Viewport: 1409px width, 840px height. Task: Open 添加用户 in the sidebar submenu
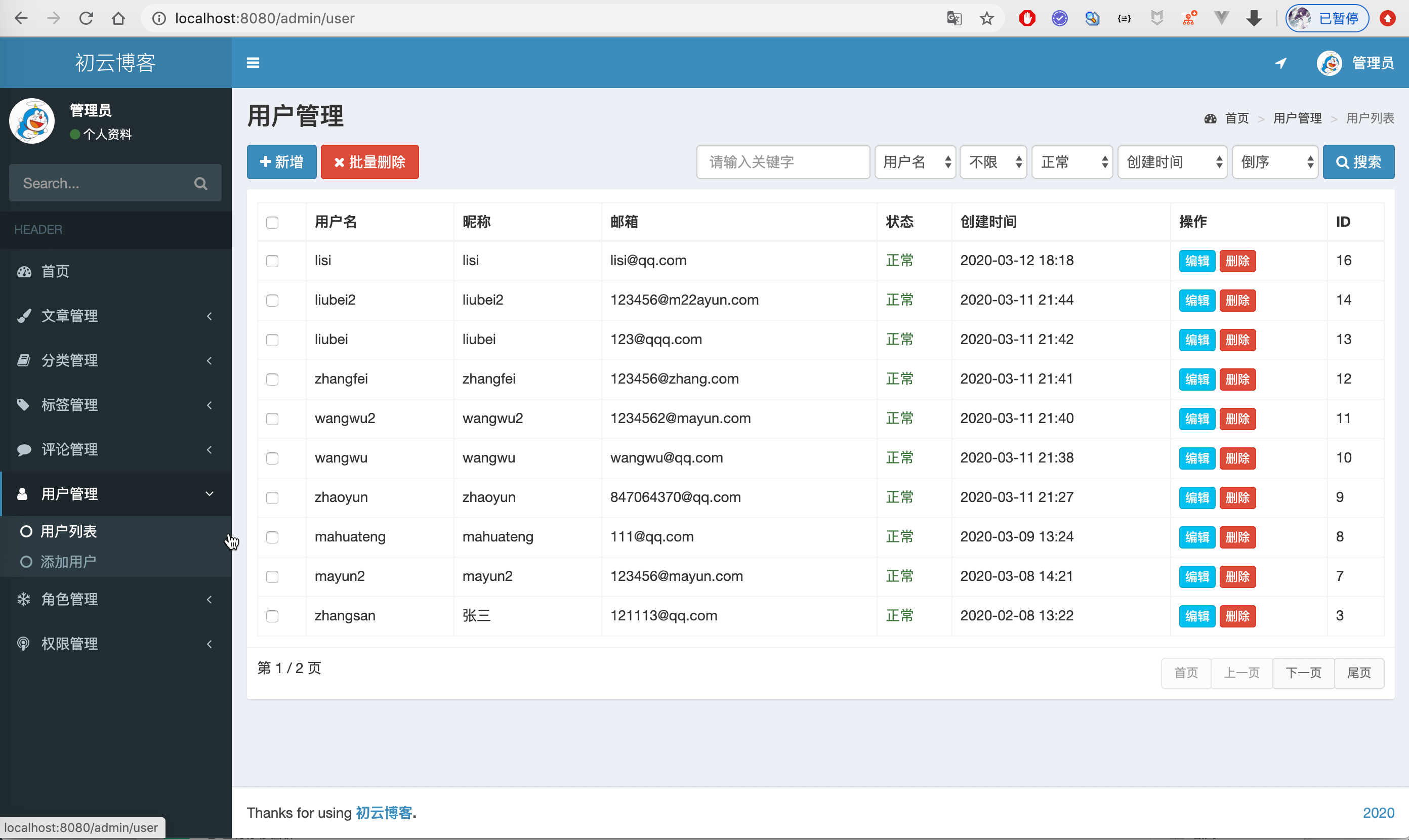click(68, 562)
